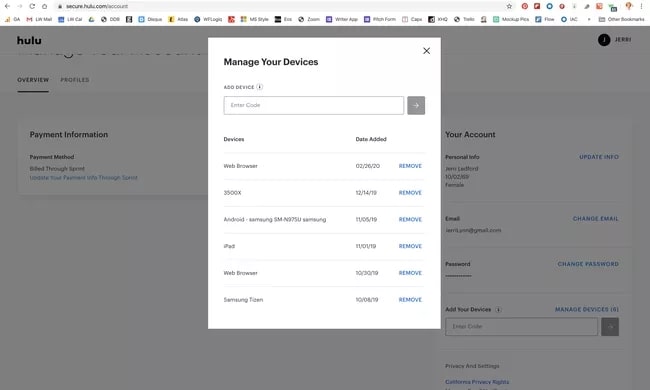
Task: Open the Zoom bookmark
Action: pos(309,19)
